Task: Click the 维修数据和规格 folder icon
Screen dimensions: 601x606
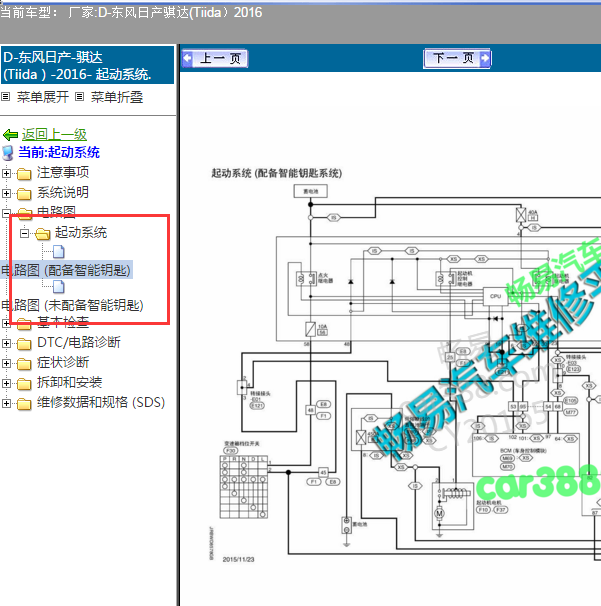Action: pyautogui.click(x=24, y=404)
